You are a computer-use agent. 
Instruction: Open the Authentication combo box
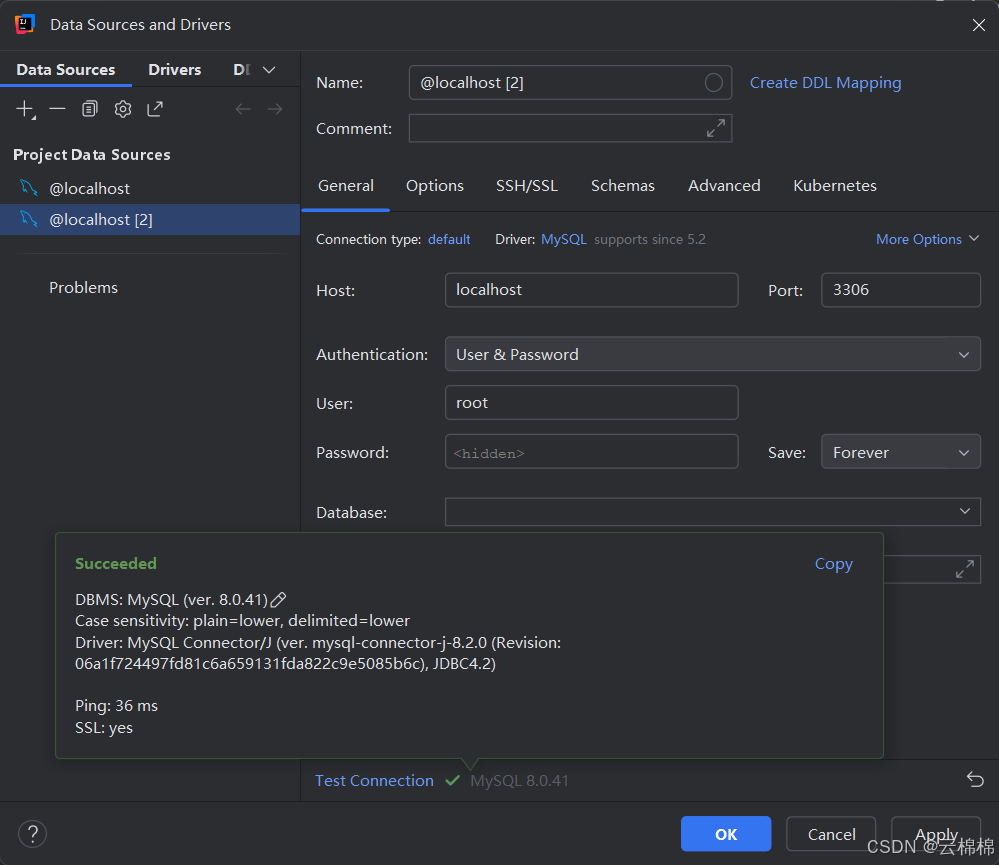(x=712, y=354)
